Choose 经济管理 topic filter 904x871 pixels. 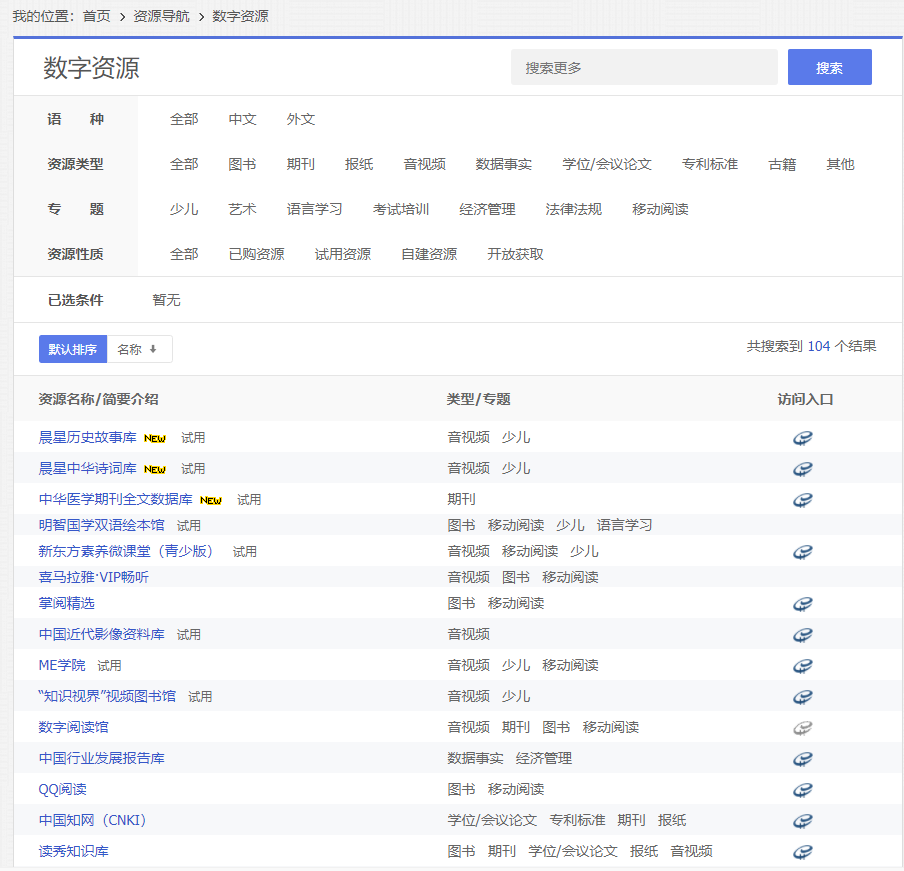click(x=487, y=209)
